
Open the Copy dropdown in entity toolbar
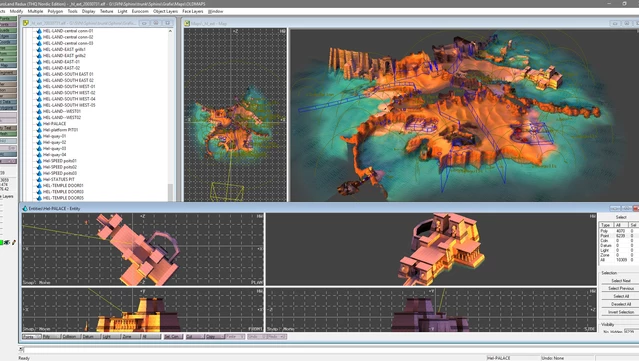point(215,337)
